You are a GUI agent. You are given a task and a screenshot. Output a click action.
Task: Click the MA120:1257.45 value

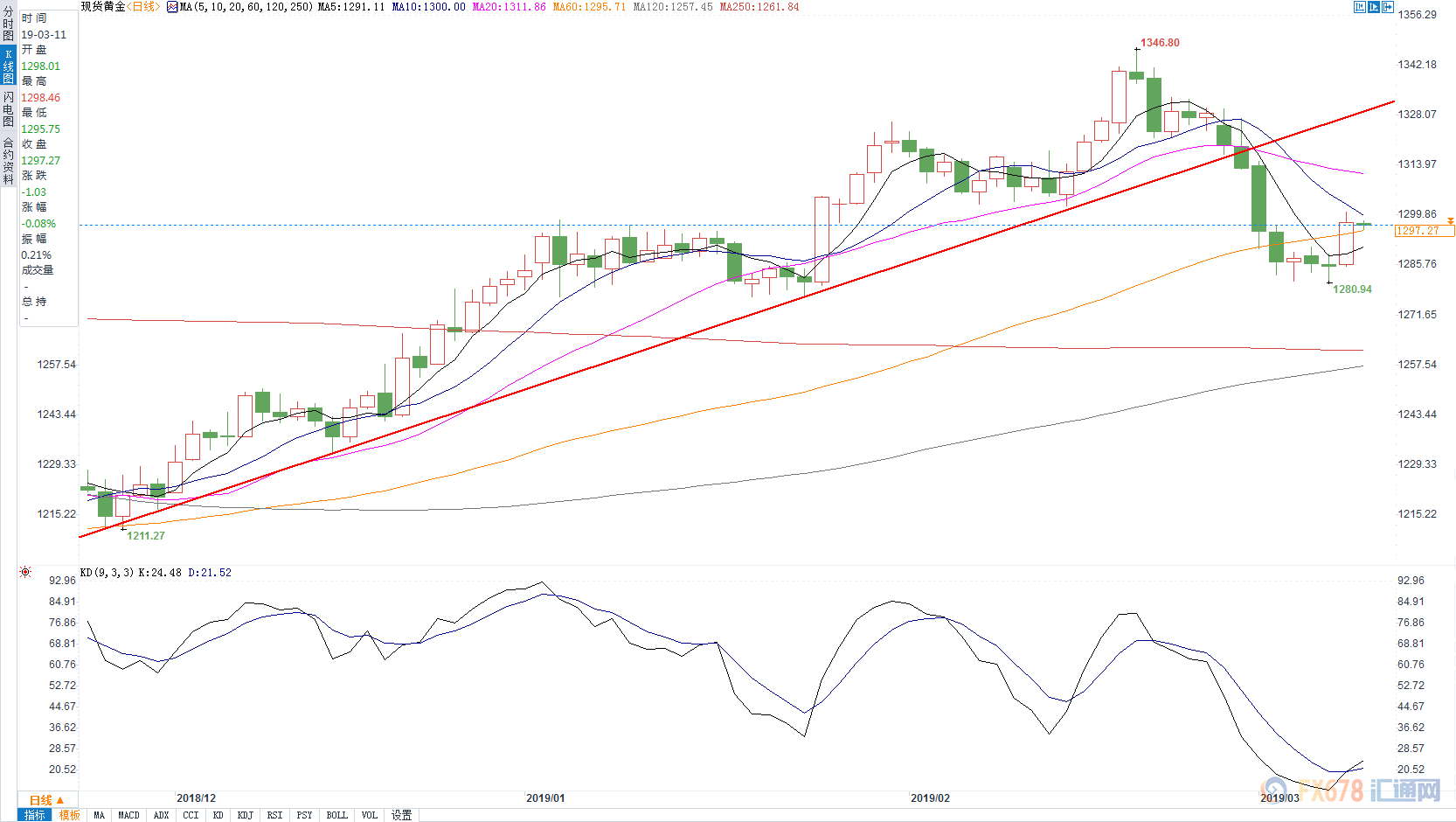673,7
